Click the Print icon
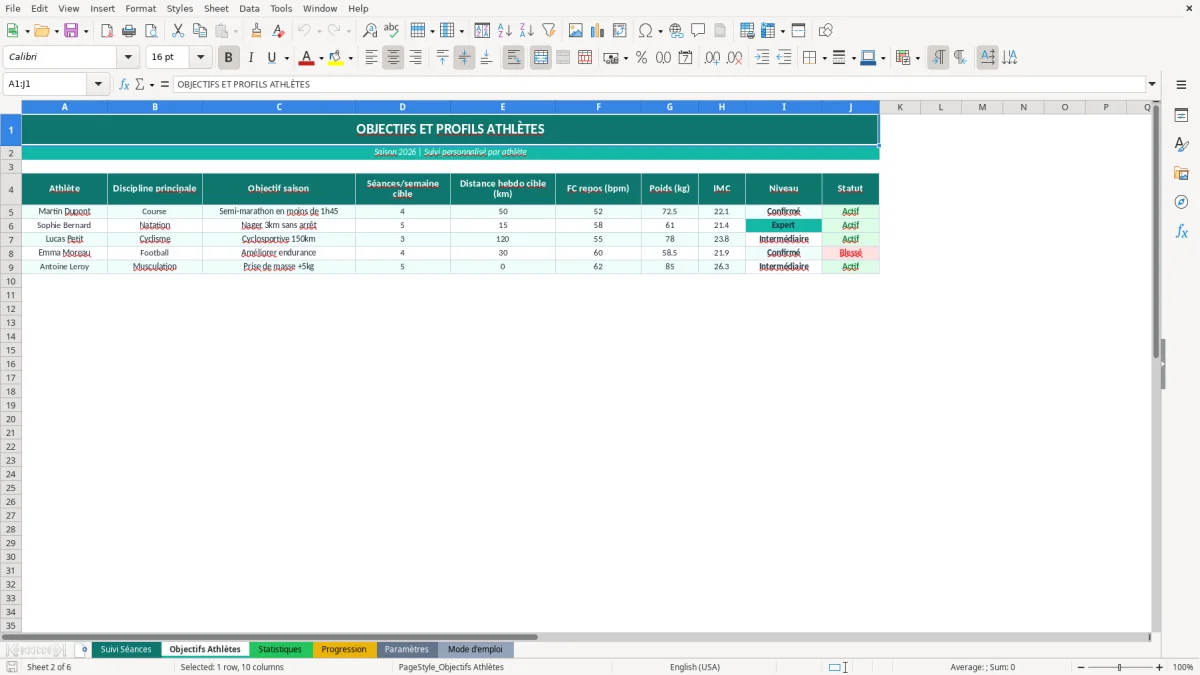Screen dimensions: 1200x675 click(x=129, y=31)
